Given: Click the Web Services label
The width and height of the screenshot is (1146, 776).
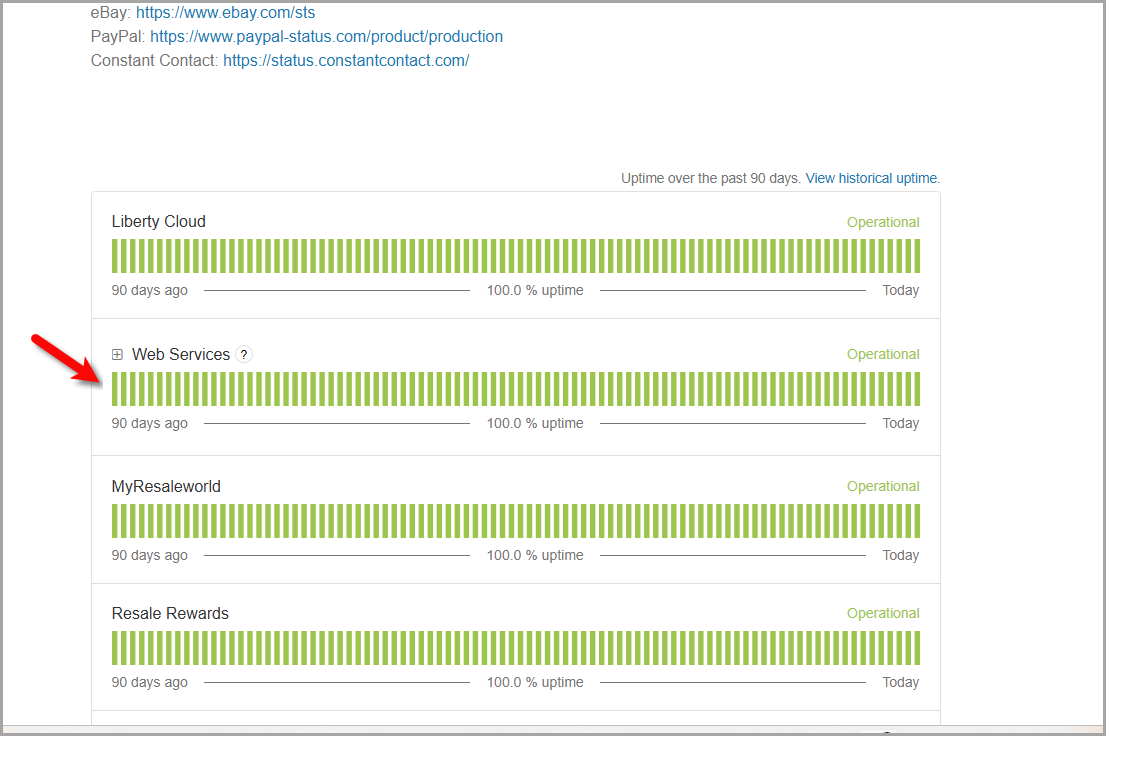Looking at the screenshot, I should coord(181,354).
